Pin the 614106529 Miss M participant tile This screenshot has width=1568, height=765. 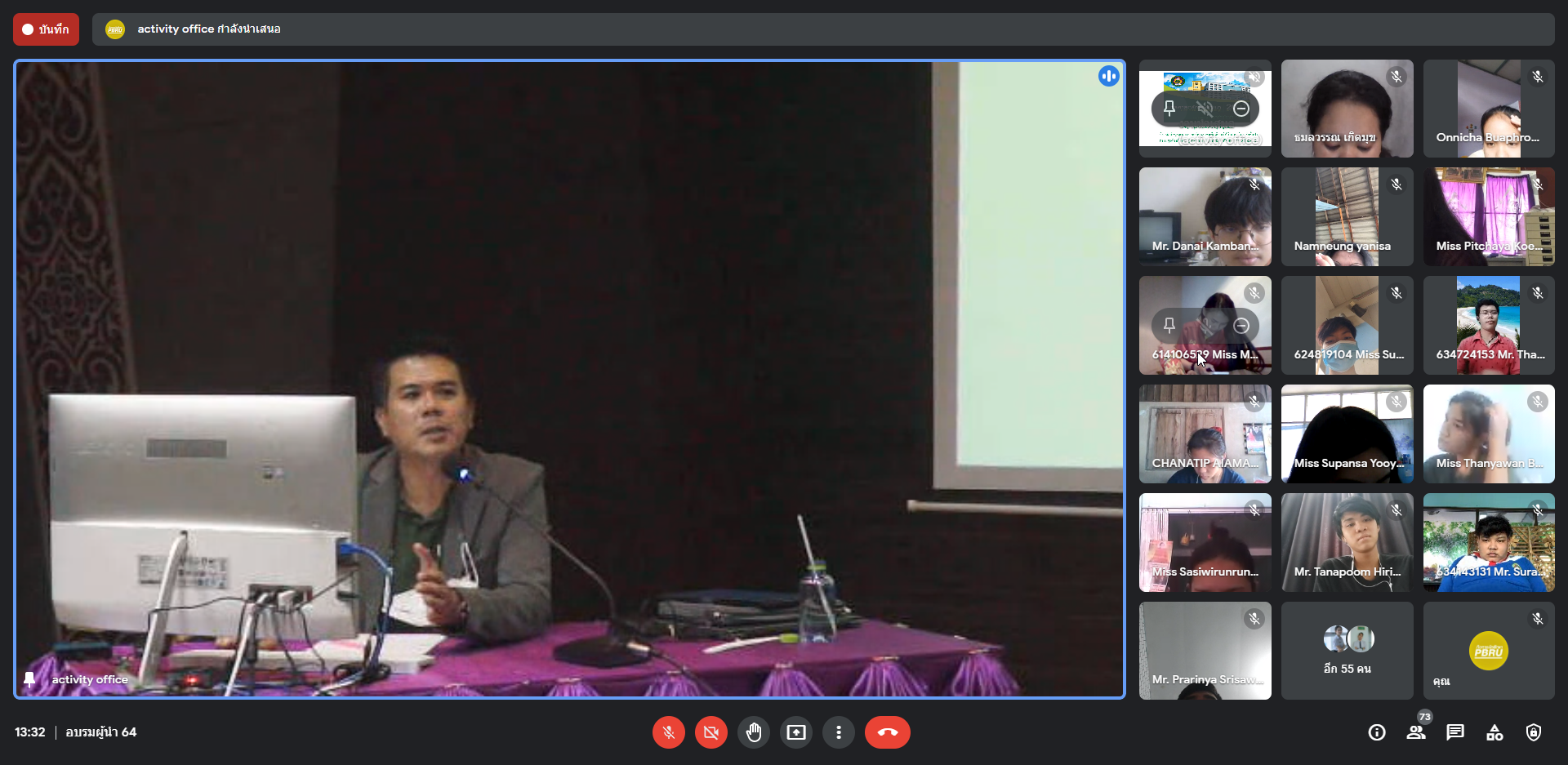point(1169,326)
